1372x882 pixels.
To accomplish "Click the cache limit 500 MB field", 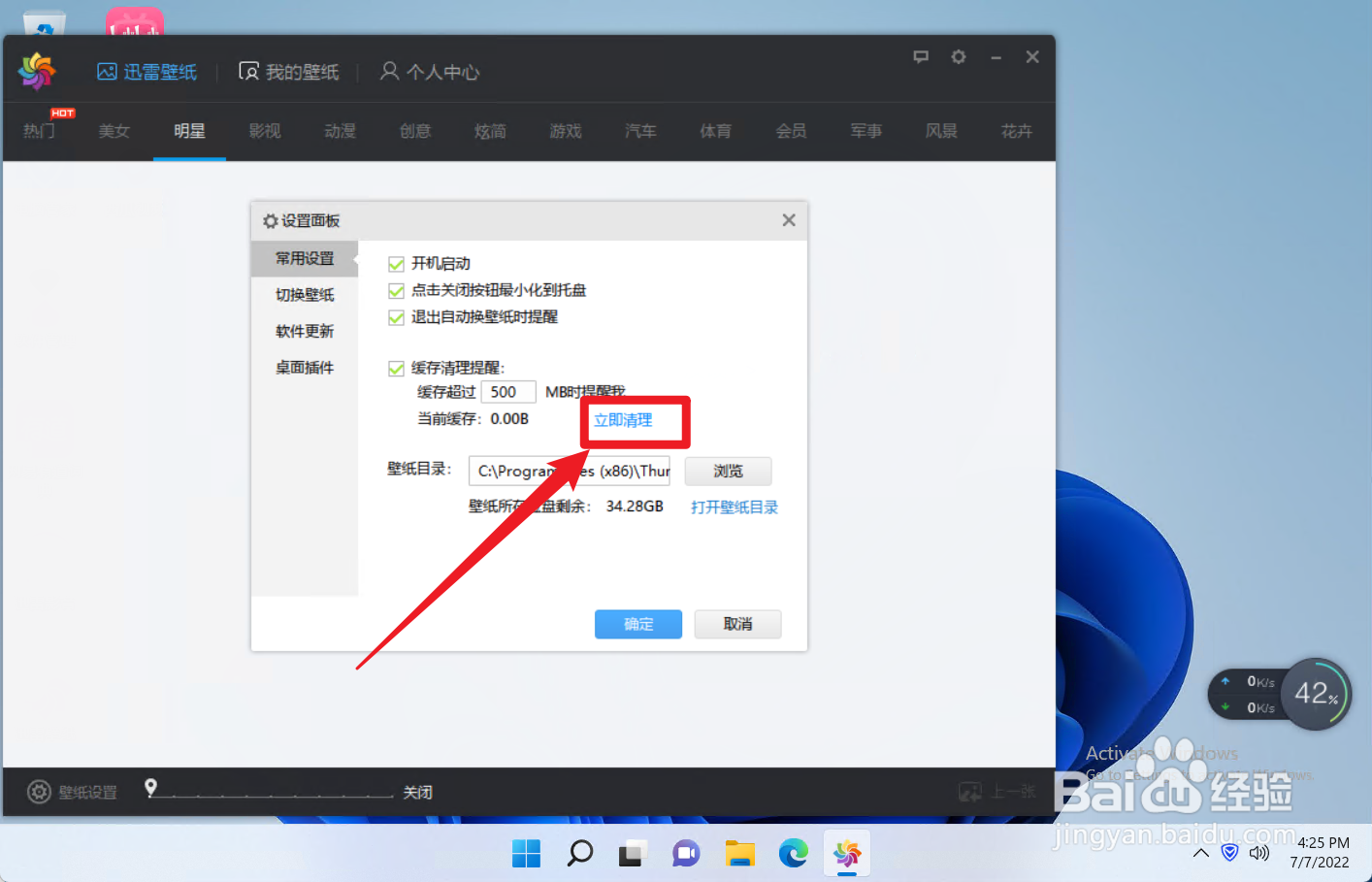I will pyautogui.click(x=508, y=392).
